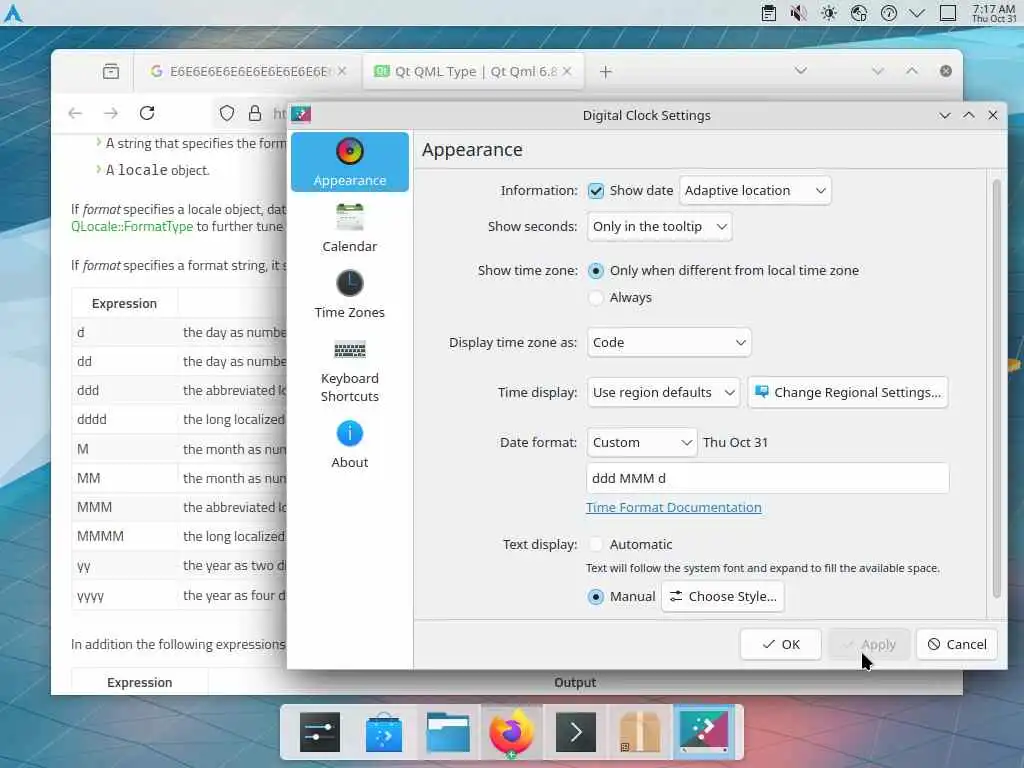Image resolution: width=1024 pixels, height=768 pixels.
Task: Click the 'dddd' expression table cell
Action: coord(125,419)
